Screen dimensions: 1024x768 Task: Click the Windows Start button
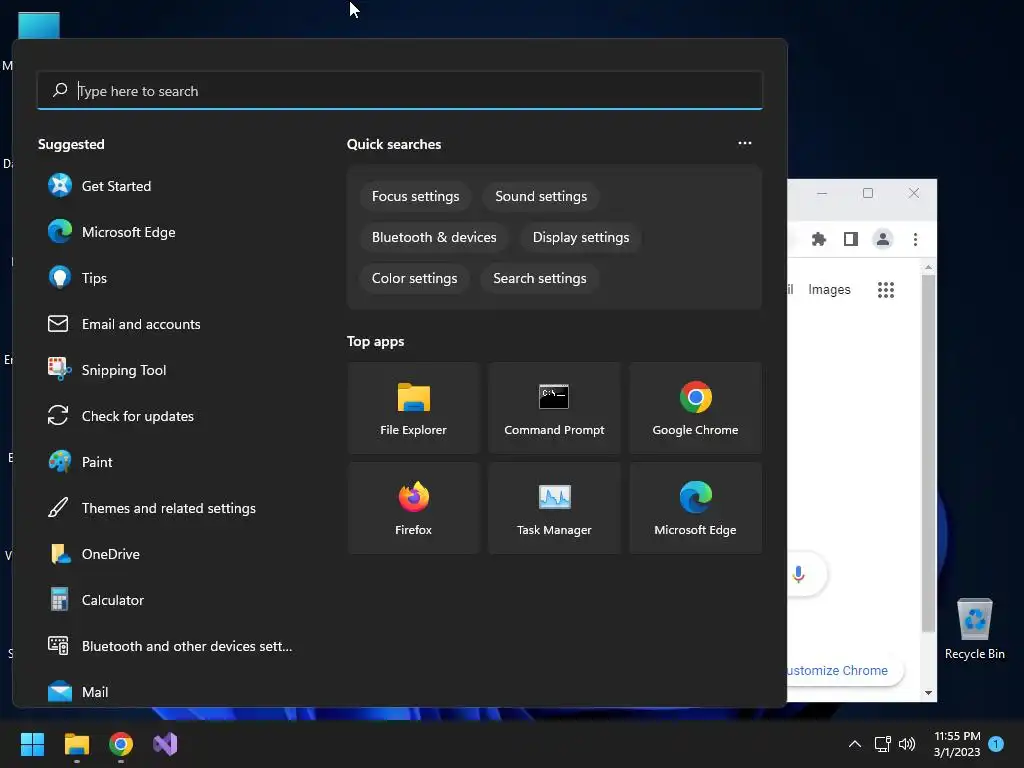(x=32, y=744)
